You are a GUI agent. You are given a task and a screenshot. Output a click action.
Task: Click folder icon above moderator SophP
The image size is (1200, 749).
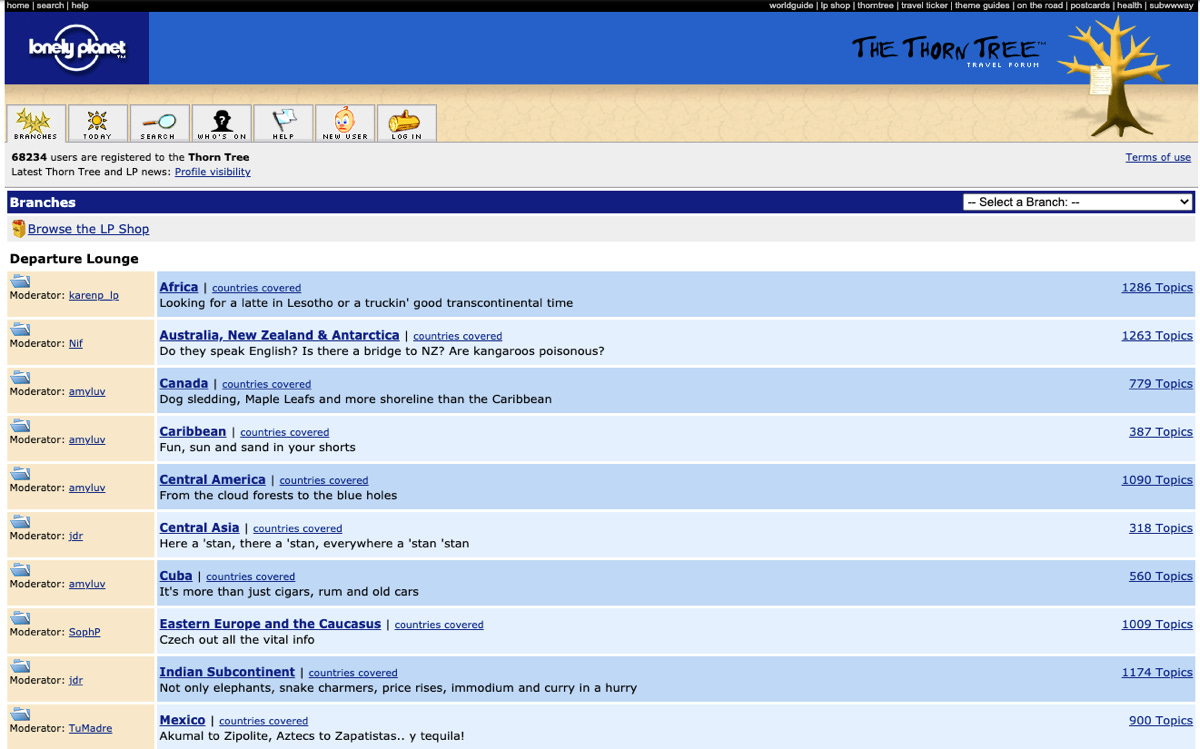coord(20,617)
